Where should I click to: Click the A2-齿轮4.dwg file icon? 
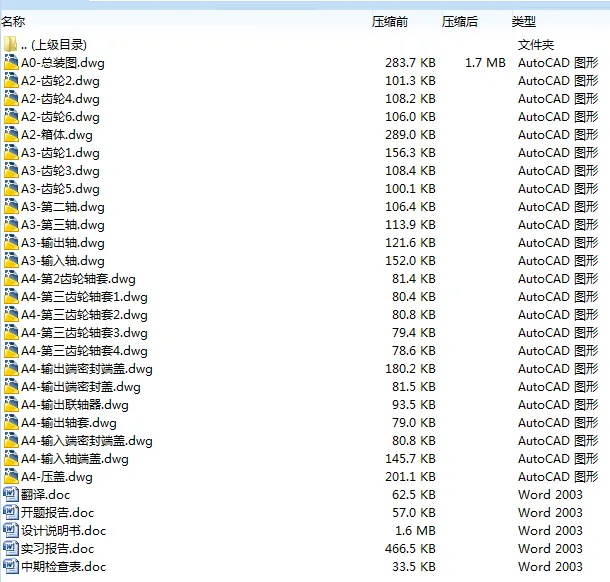11,98
